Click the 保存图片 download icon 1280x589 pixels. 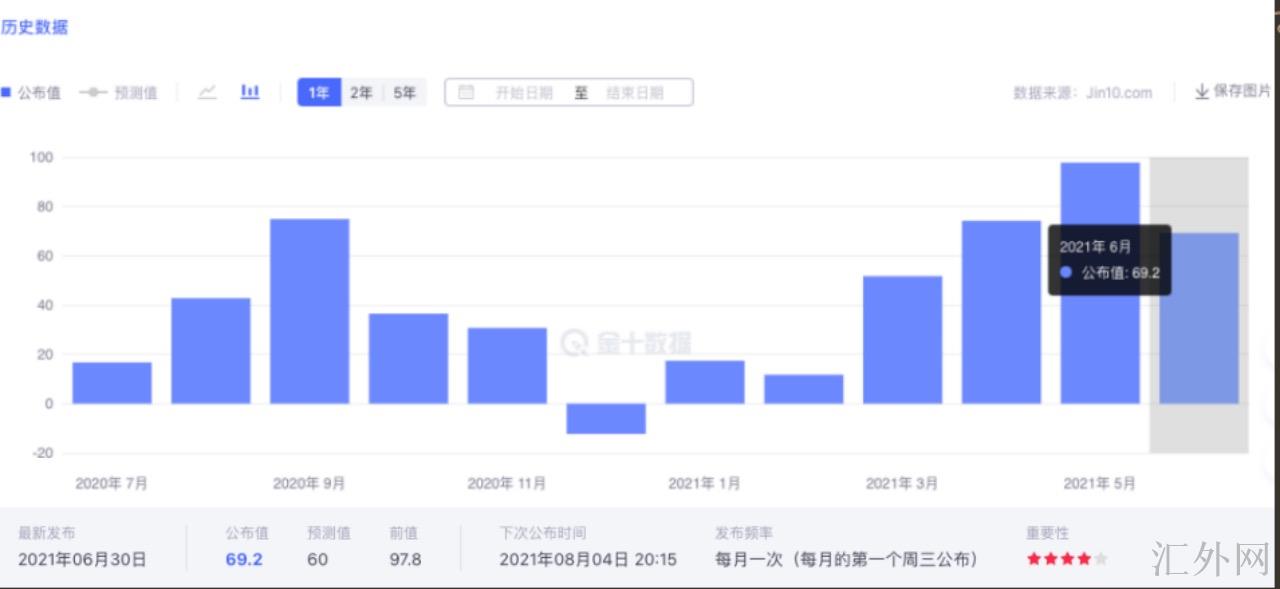tap(1201, 92)
